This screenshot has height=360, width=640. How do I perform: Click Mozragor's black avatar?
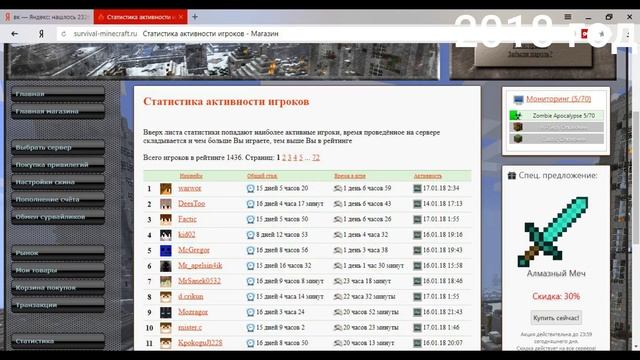click(166, 312)
